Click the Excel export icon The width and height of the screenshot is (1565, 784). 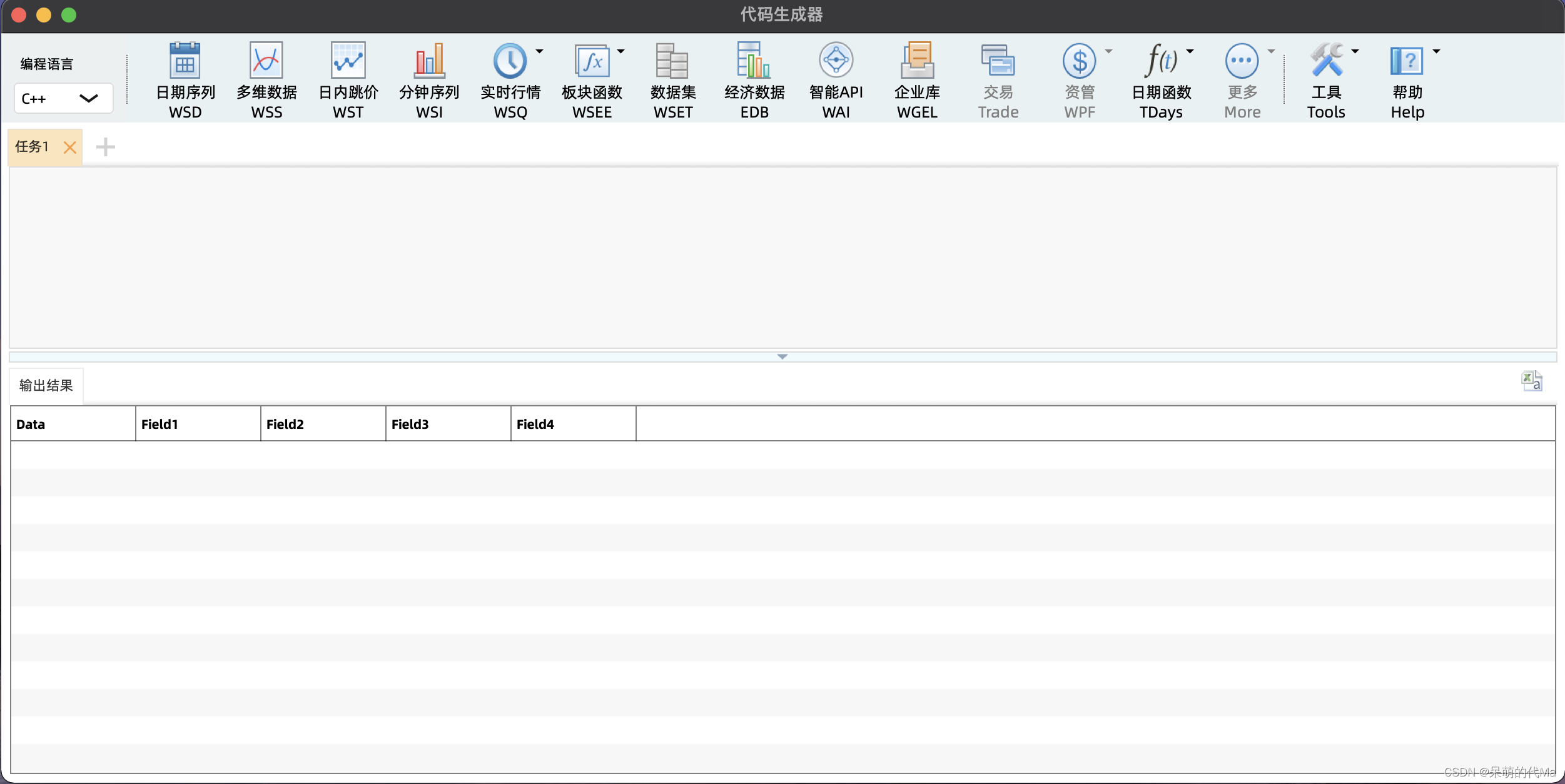(1531, 381)
